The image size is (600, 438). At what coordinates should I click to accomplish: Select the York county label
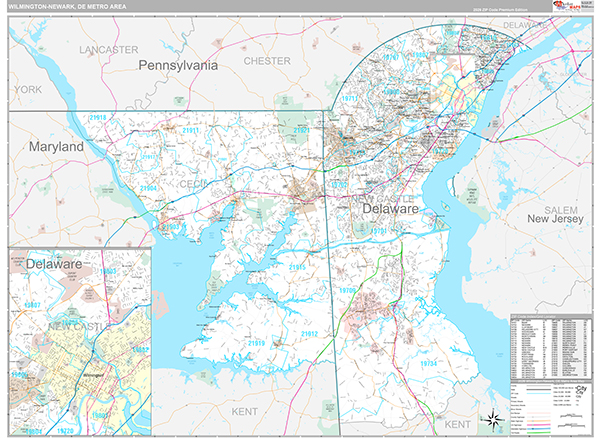pyautogui.click(x=29, y=90)
